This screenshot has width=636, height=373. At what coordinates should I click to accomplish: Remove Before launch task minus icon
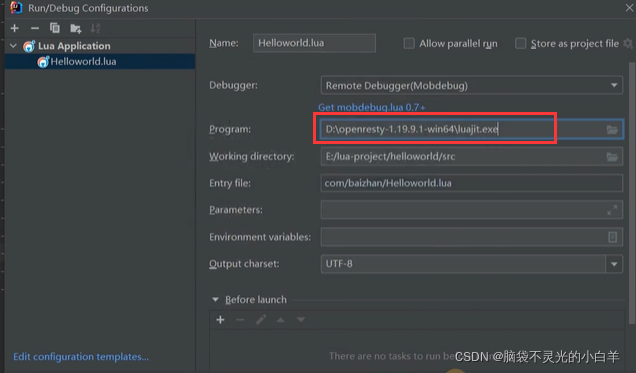tap(240, 320)
